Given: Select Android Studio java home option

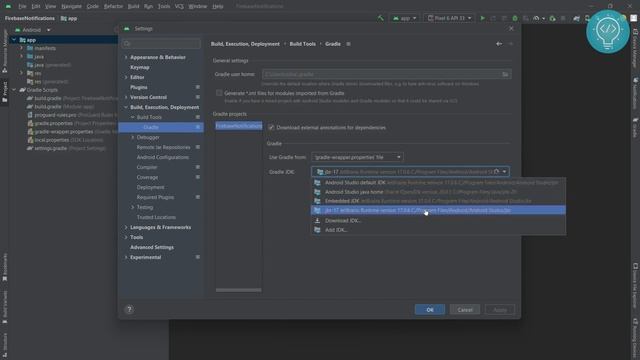Looking at the screenshot, I should click(438, 192).
